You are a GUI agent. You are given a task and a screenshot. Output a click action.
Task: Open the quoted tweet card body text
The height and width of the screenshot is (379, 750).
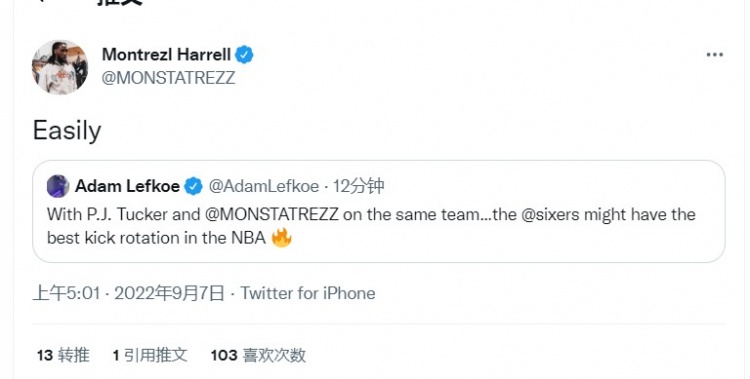click(371, 226)
